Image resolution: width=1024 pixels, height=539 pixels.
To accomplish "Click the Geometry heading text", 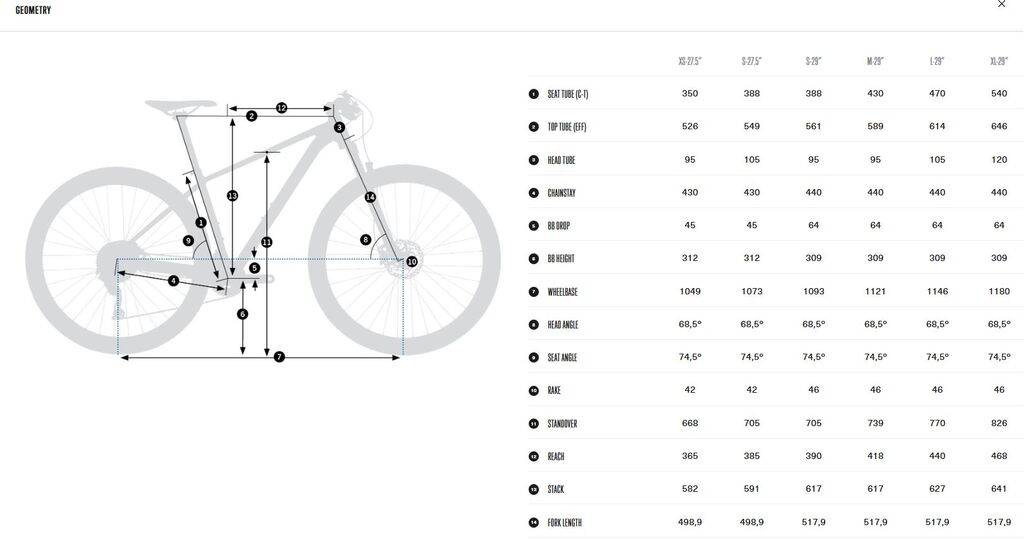I will 33,10.
